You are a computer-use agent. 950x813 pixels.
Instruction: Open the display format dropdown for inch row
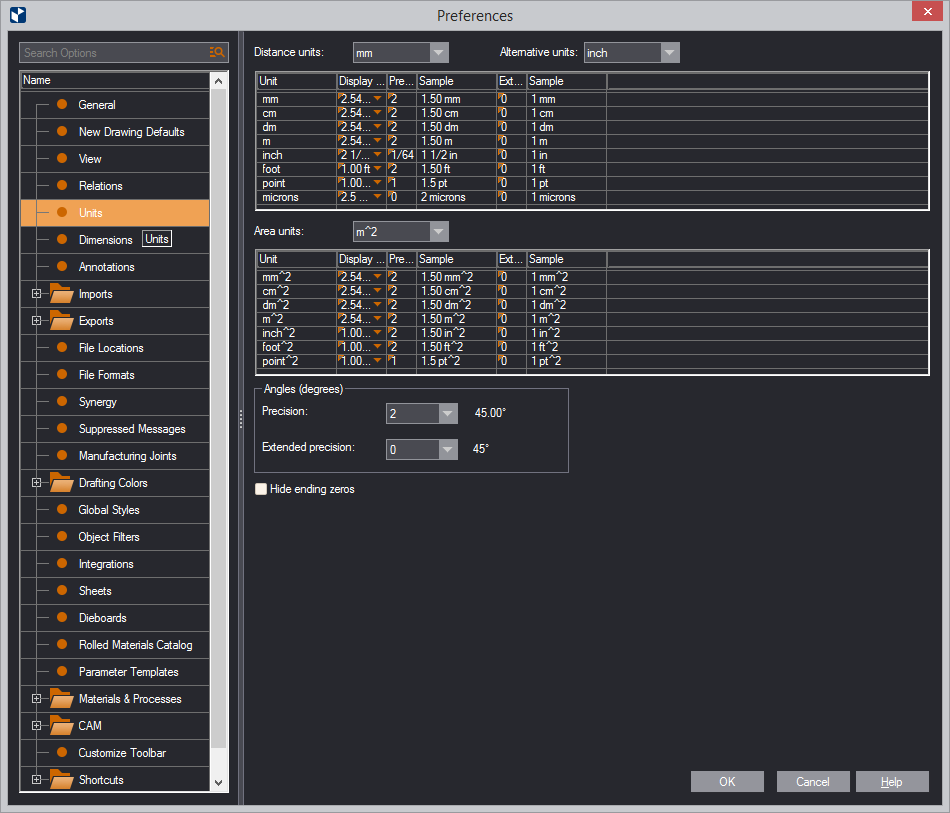377,155
